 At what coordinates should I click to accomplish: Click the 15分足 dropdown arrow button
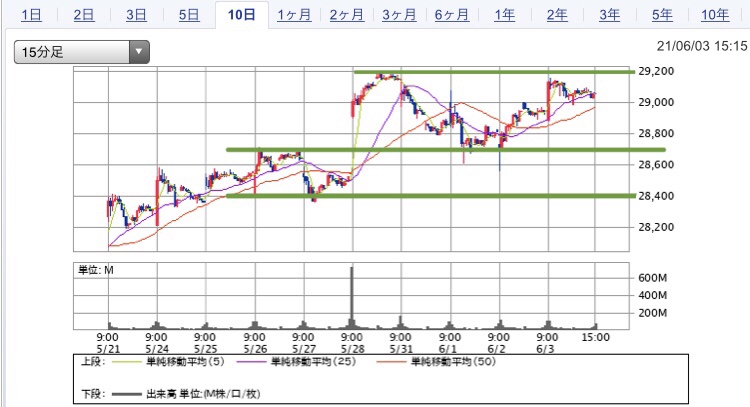[139, 52]
